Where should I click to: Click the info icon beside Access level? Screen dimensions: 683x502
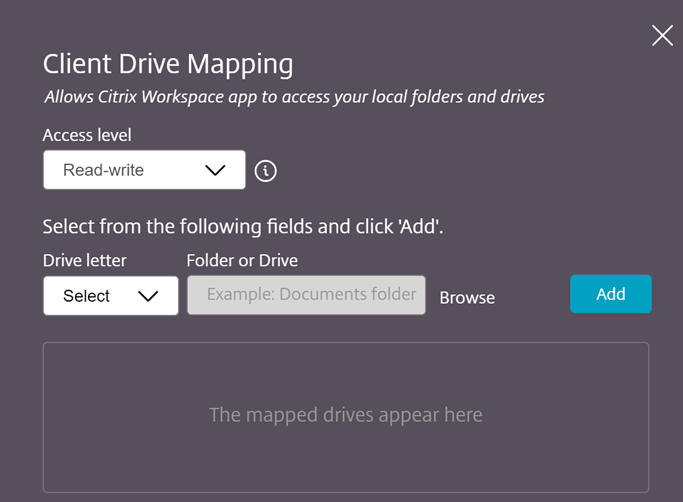(265, 170)
